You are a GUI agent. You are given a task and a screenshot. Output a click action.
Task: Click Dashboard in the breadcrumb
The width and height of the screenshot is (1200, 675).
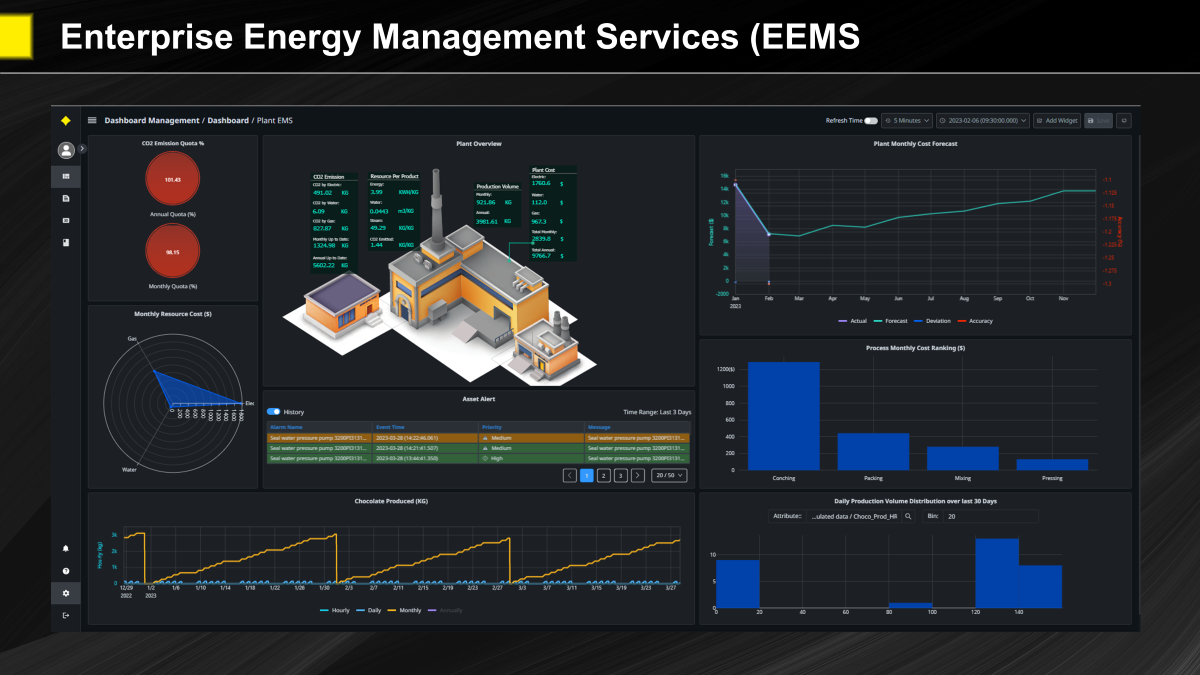coord(228,120)
